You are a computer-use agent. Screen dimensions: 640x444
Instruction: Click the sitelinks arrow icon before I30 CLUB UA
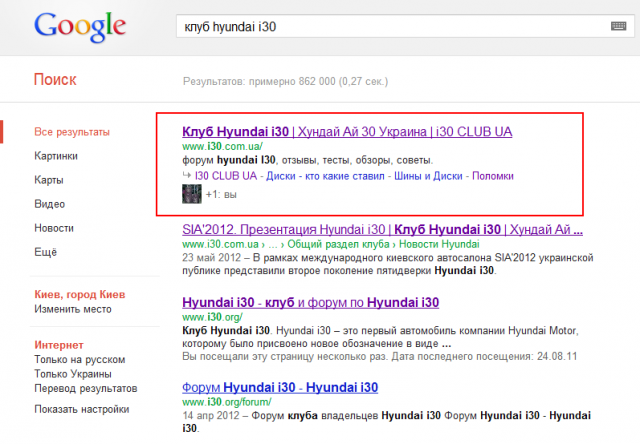[x=187, y=175]
